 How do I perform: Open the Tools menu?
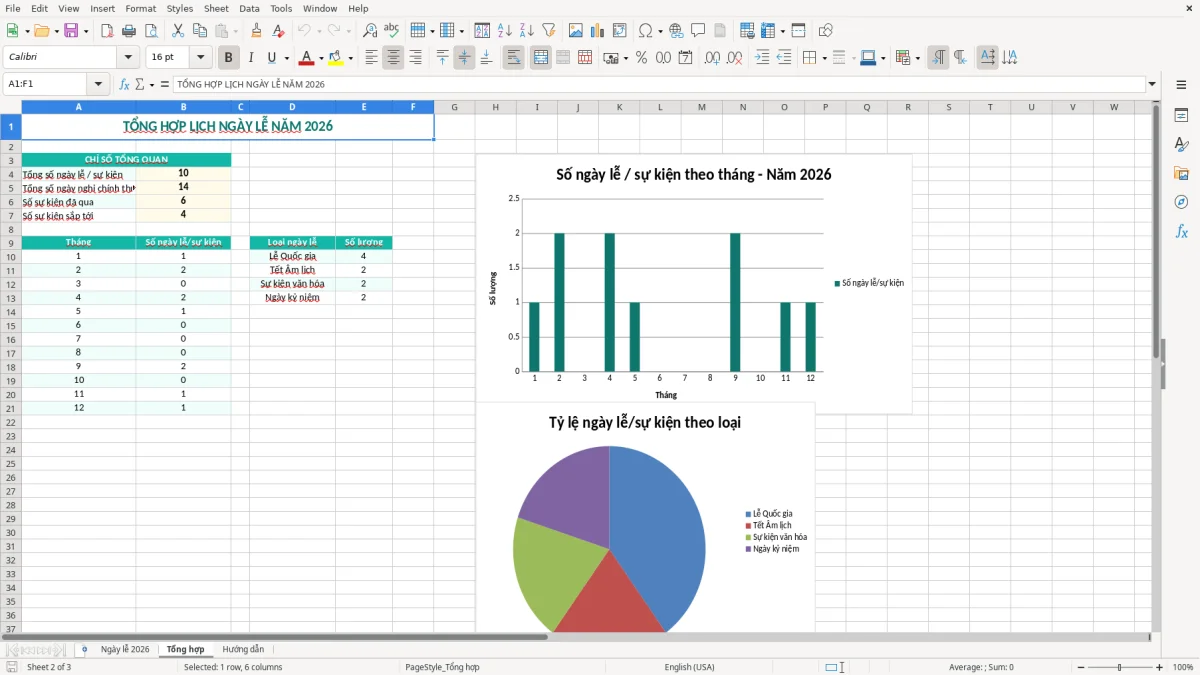(x=281, y=8)
